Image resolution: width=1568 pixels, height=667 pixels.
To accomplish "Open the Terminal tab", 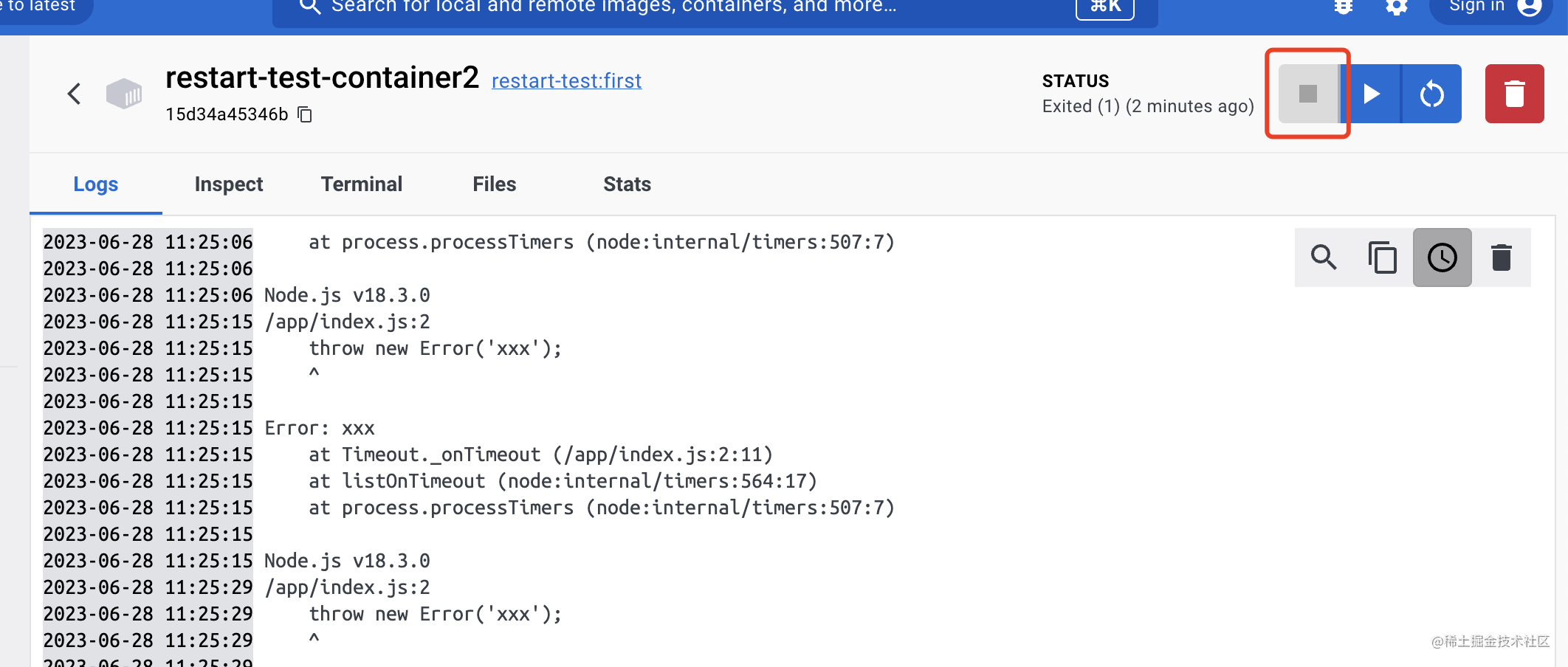I will [x=362, y=184].
